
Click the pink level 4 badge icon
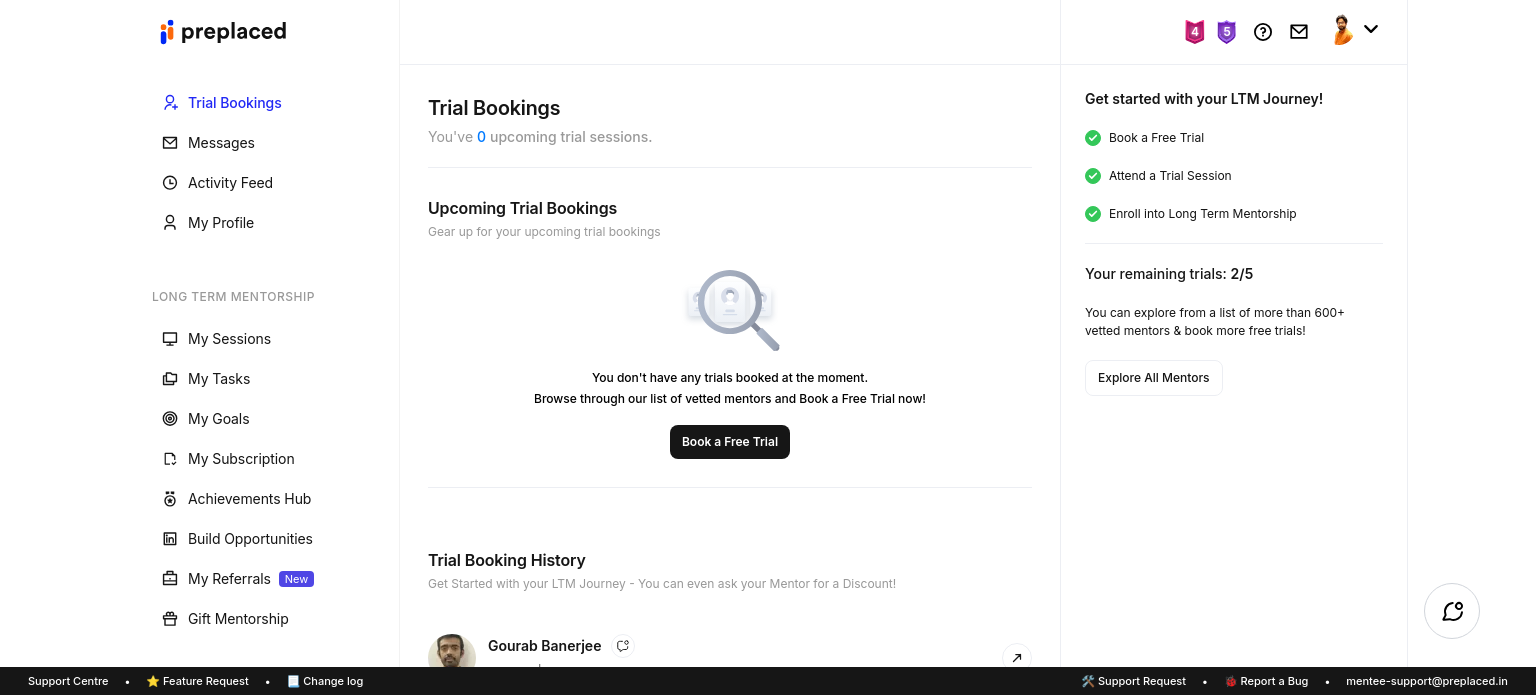click(1194, 32)
